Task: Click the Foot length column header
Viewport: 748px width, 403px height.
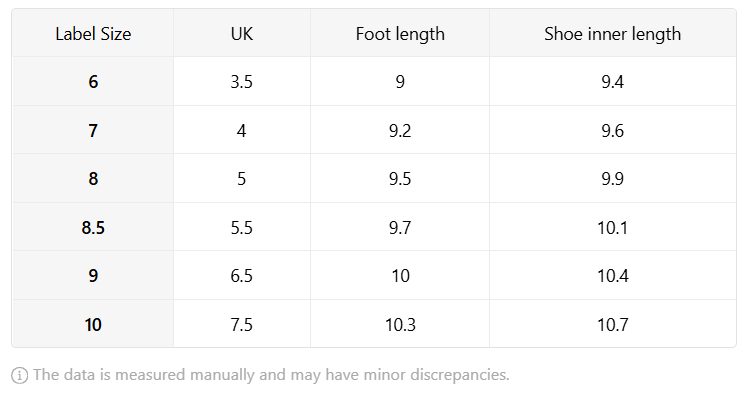Action: click(400, 33)
